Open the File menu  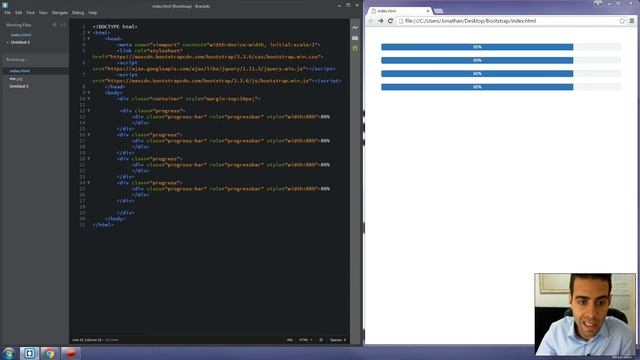tap(7, 13)
